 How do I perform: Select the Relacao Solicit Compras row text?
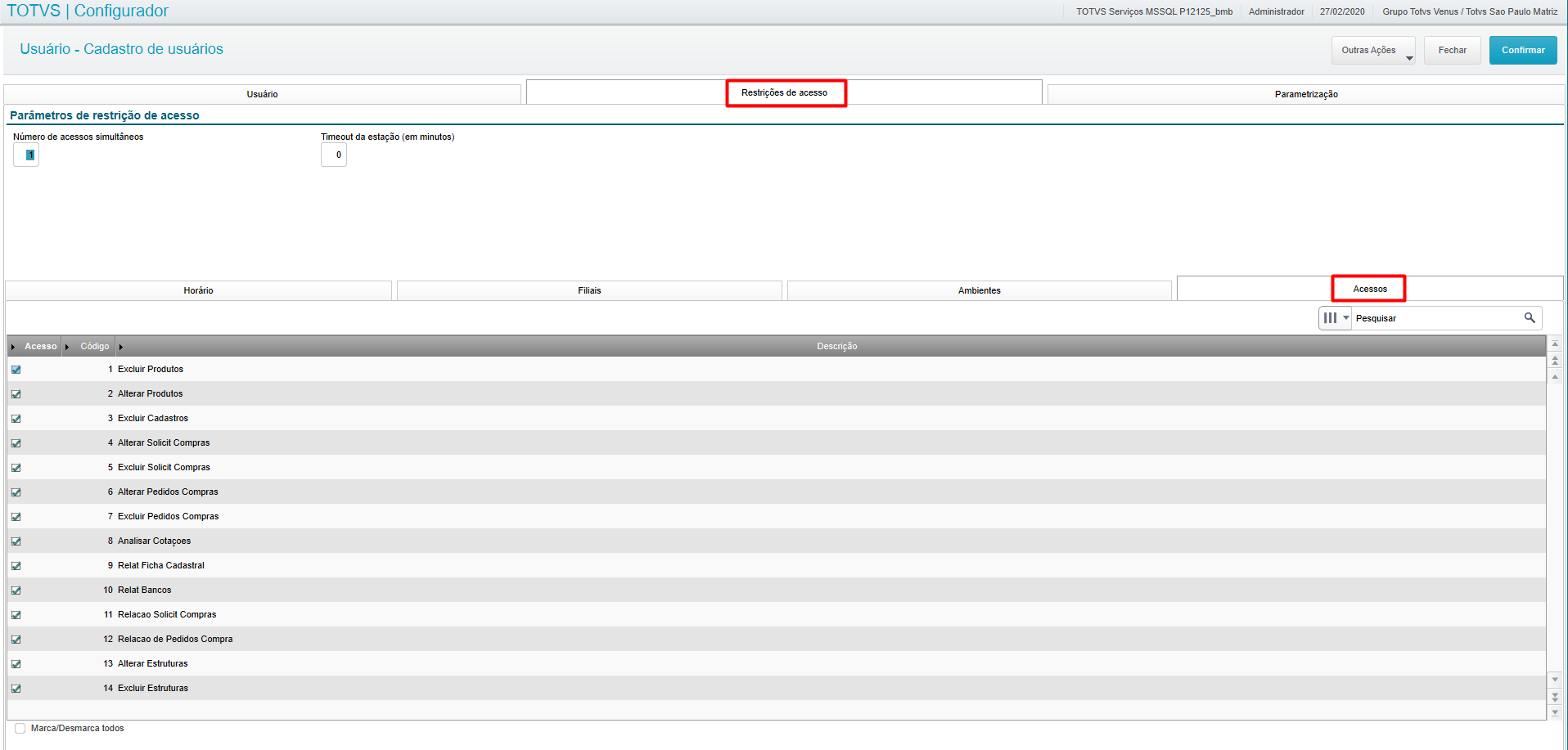[167, 615]
